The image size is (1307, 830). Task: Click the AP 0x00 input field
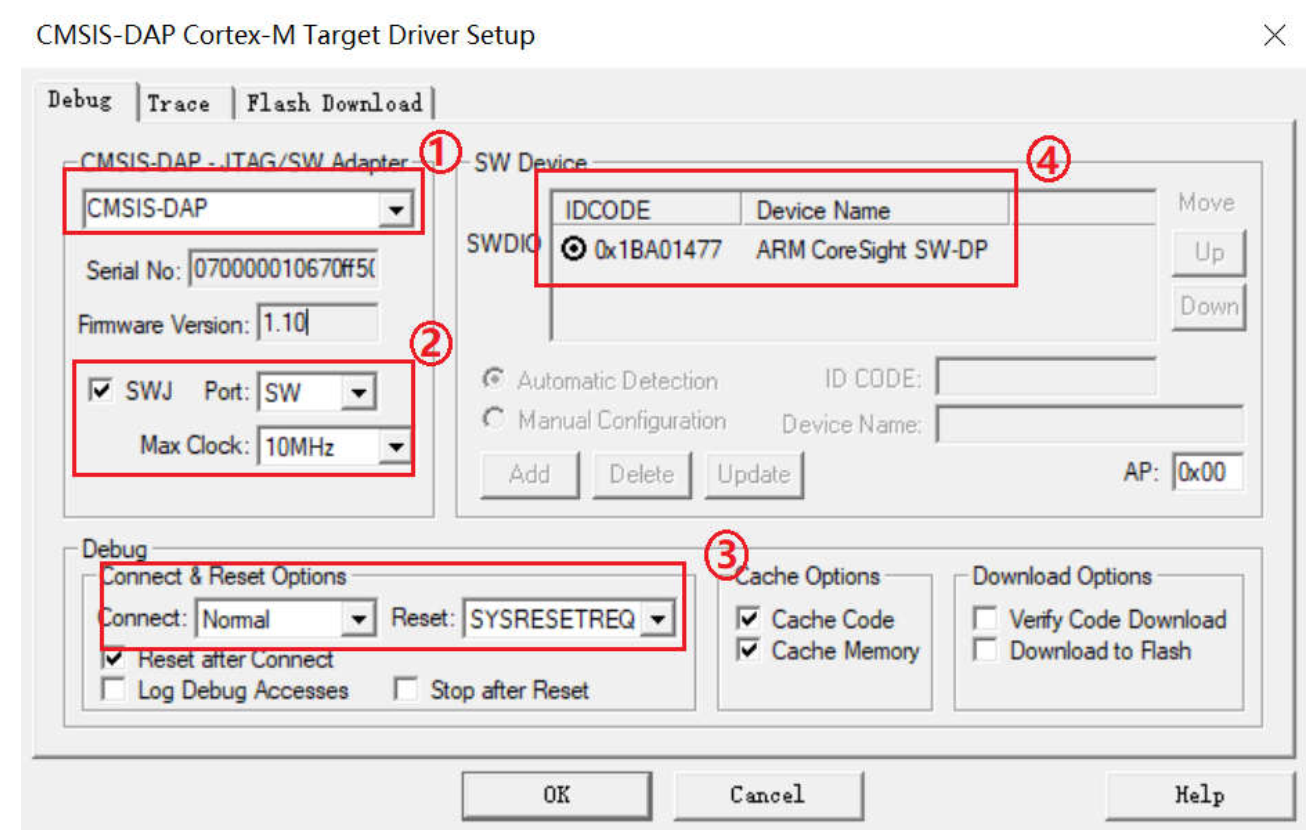(x=1208, y=472)
